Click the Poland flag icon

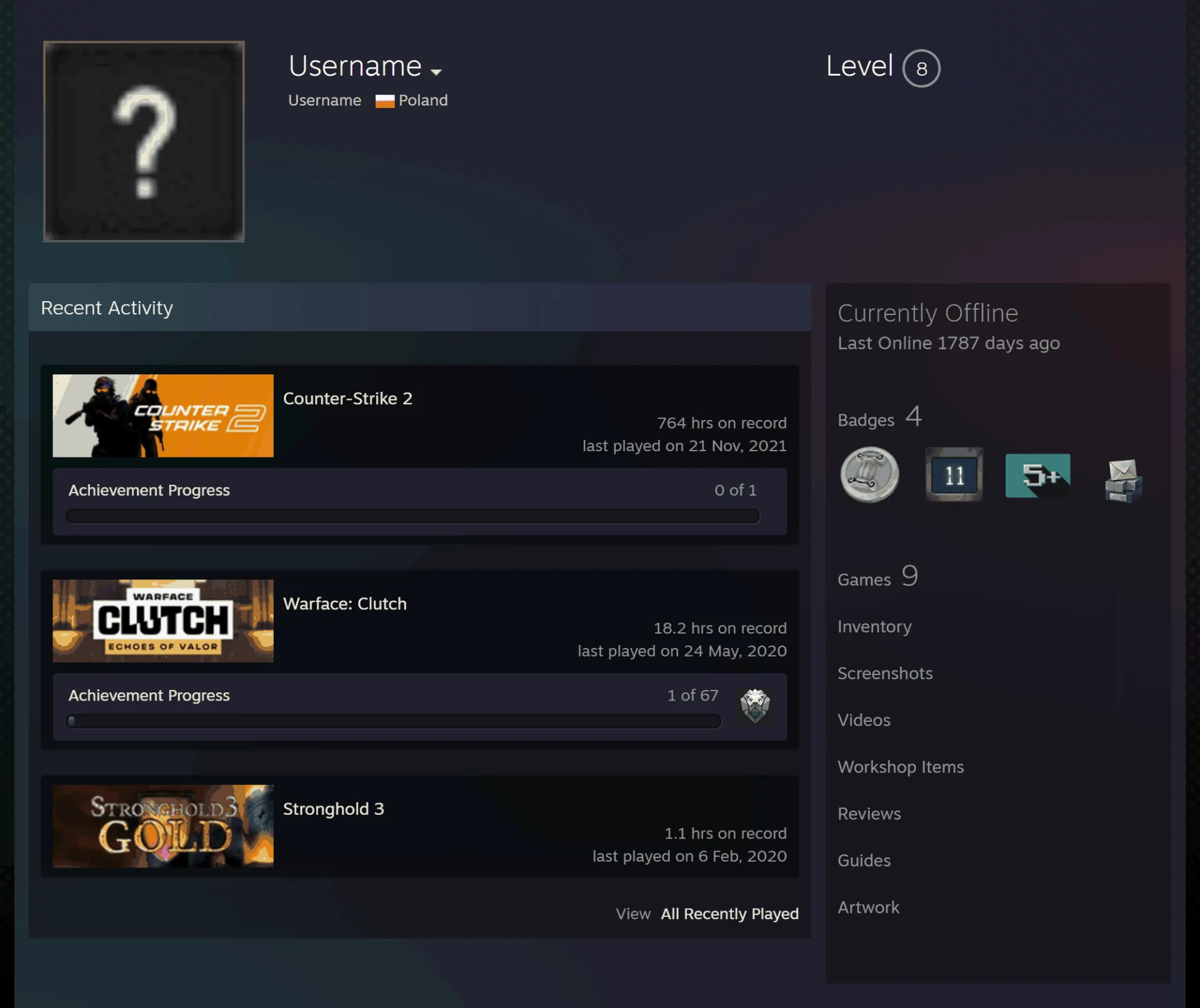385,101
